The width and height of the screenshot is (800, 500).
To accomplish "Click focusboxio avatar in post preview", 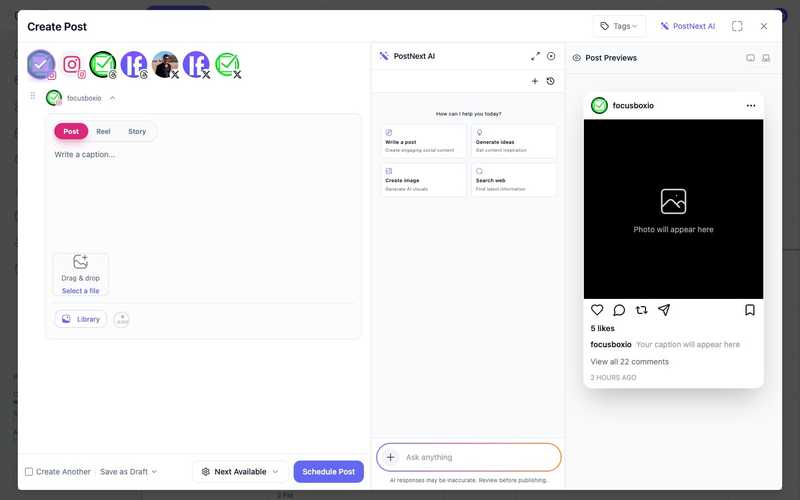I will point(599,106).
